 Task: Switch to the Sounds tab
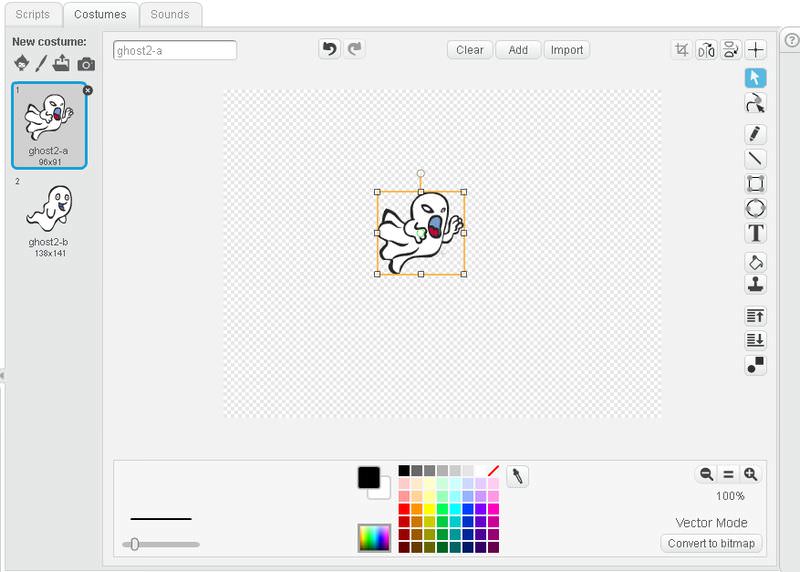click(x=170, y=14)
